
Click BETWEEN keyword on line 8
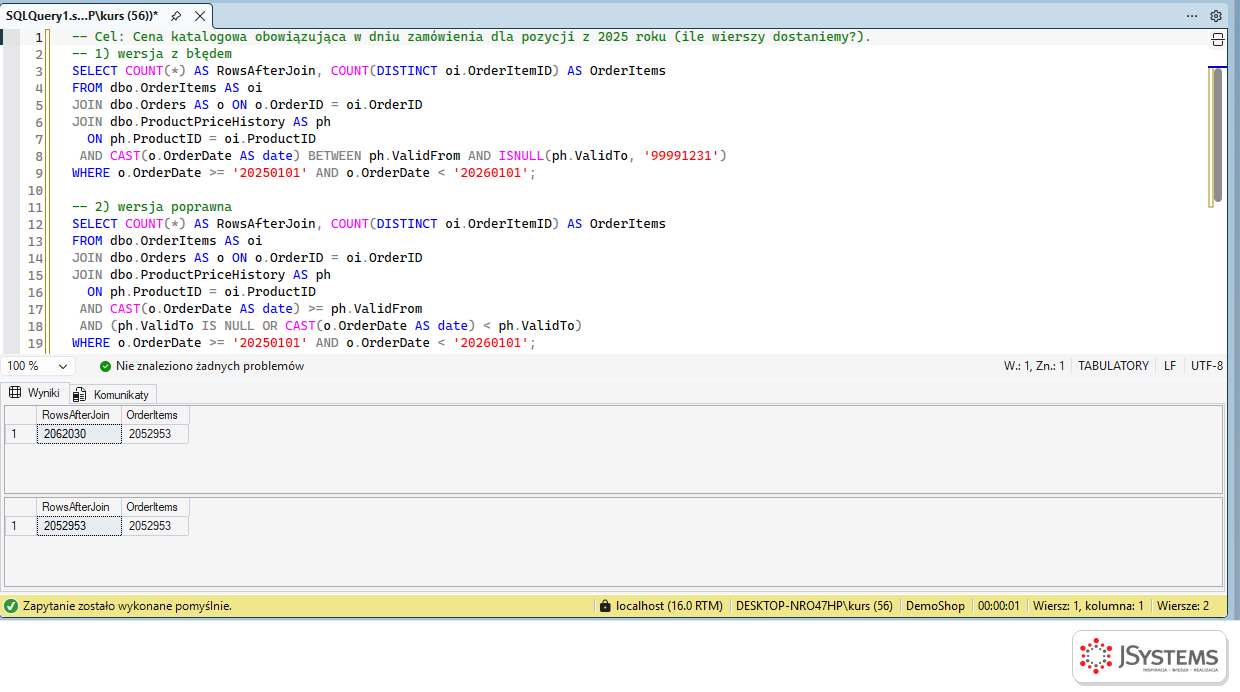click(x=335, y=156)
